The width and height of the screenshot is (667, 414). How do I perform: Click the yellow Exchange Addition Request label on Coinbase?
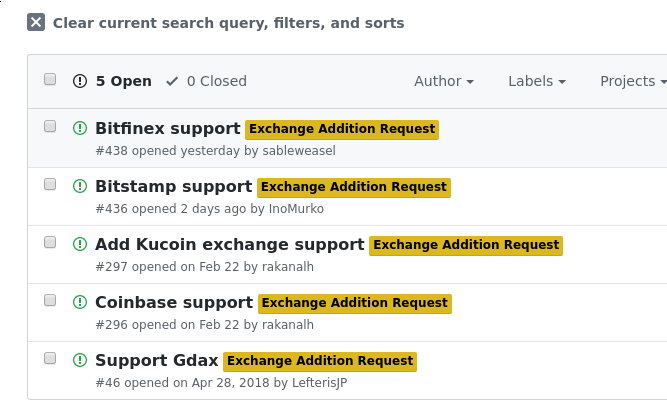pos(355,303)
